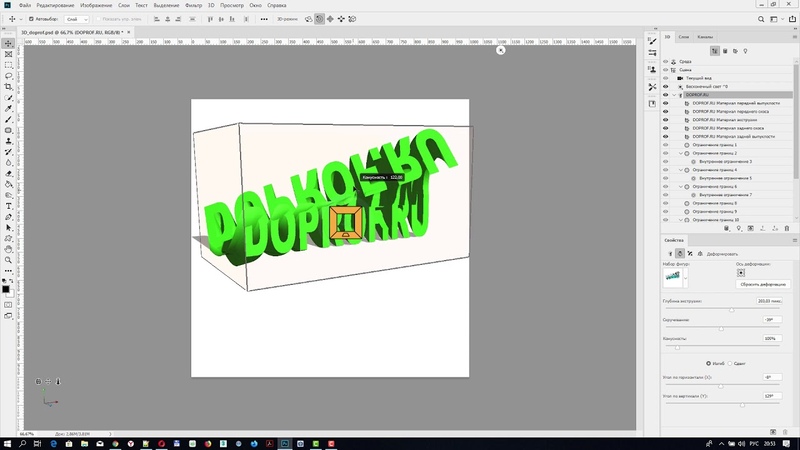Open the Редактирование menu
The height and width of the screenshot is (450, 800).
(x=55, y=5)
